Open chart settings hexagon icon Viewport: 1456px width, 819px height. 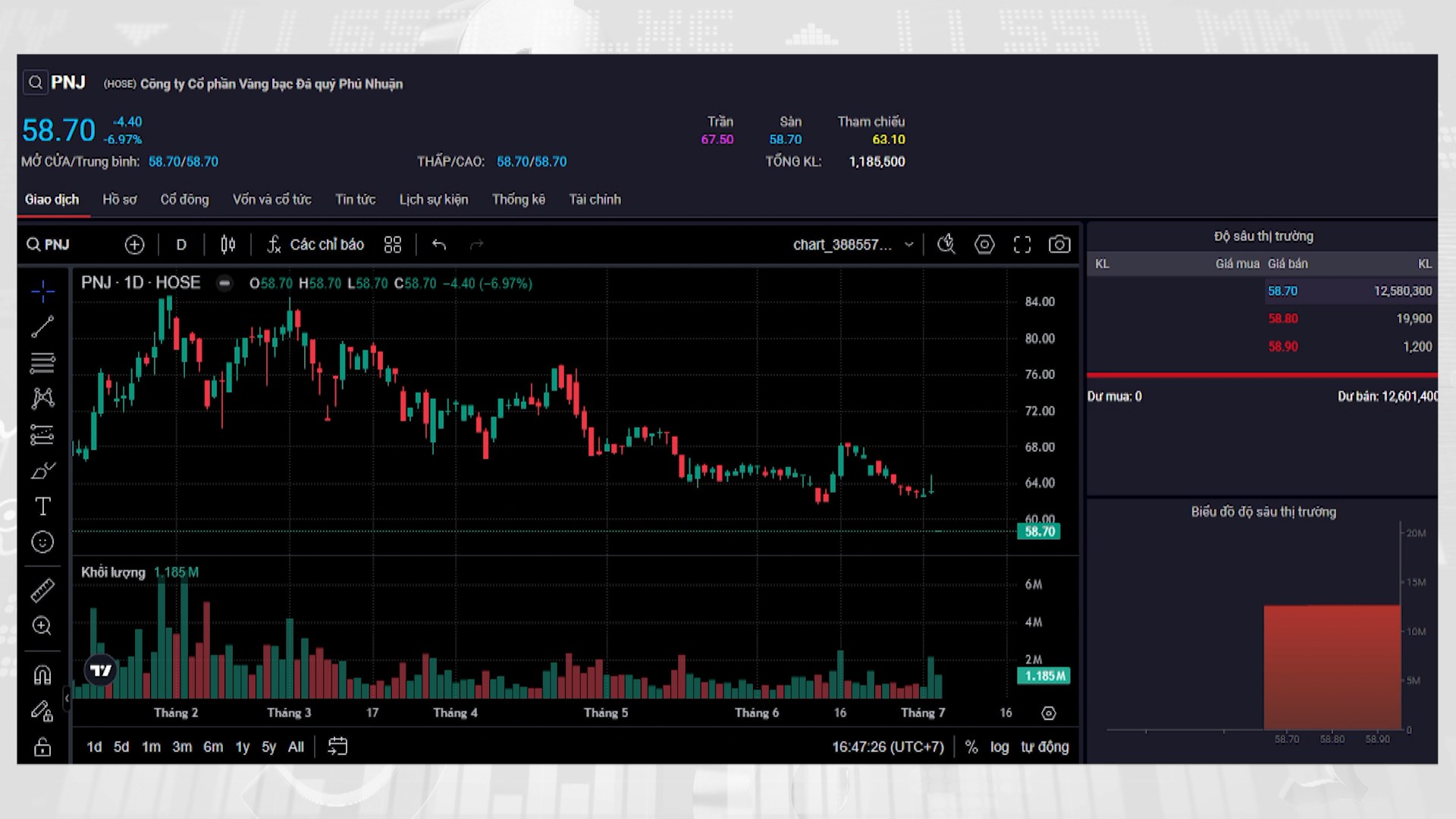click(x=984, y=244)
